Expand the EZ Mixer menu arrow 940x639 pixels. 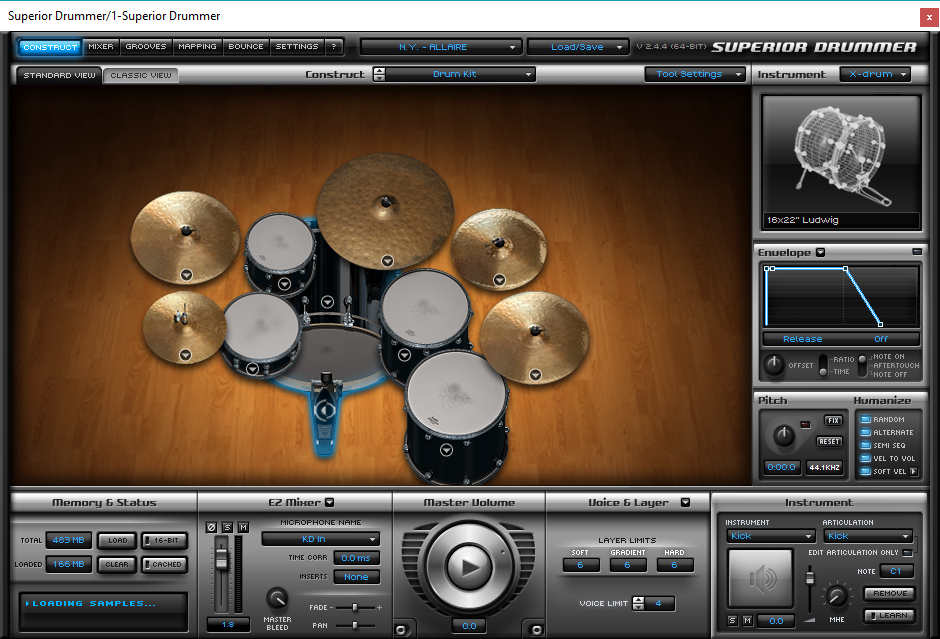(330, 502)
